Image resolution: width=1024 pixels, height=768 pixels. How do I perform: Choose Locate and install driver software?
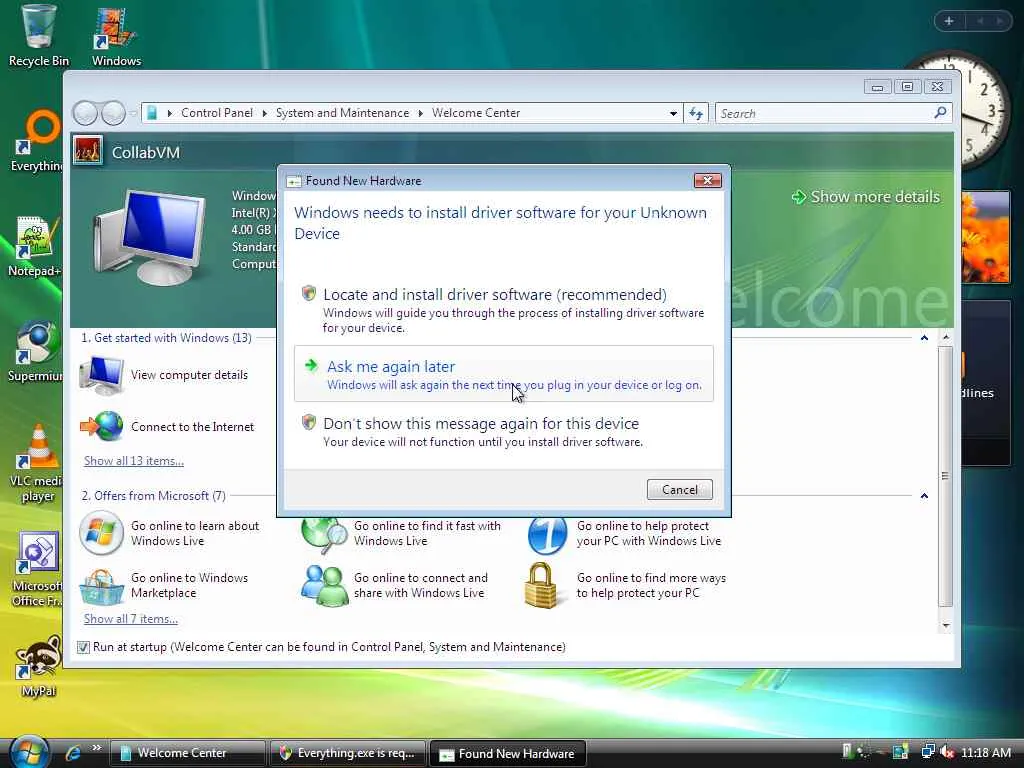(504, 310)
